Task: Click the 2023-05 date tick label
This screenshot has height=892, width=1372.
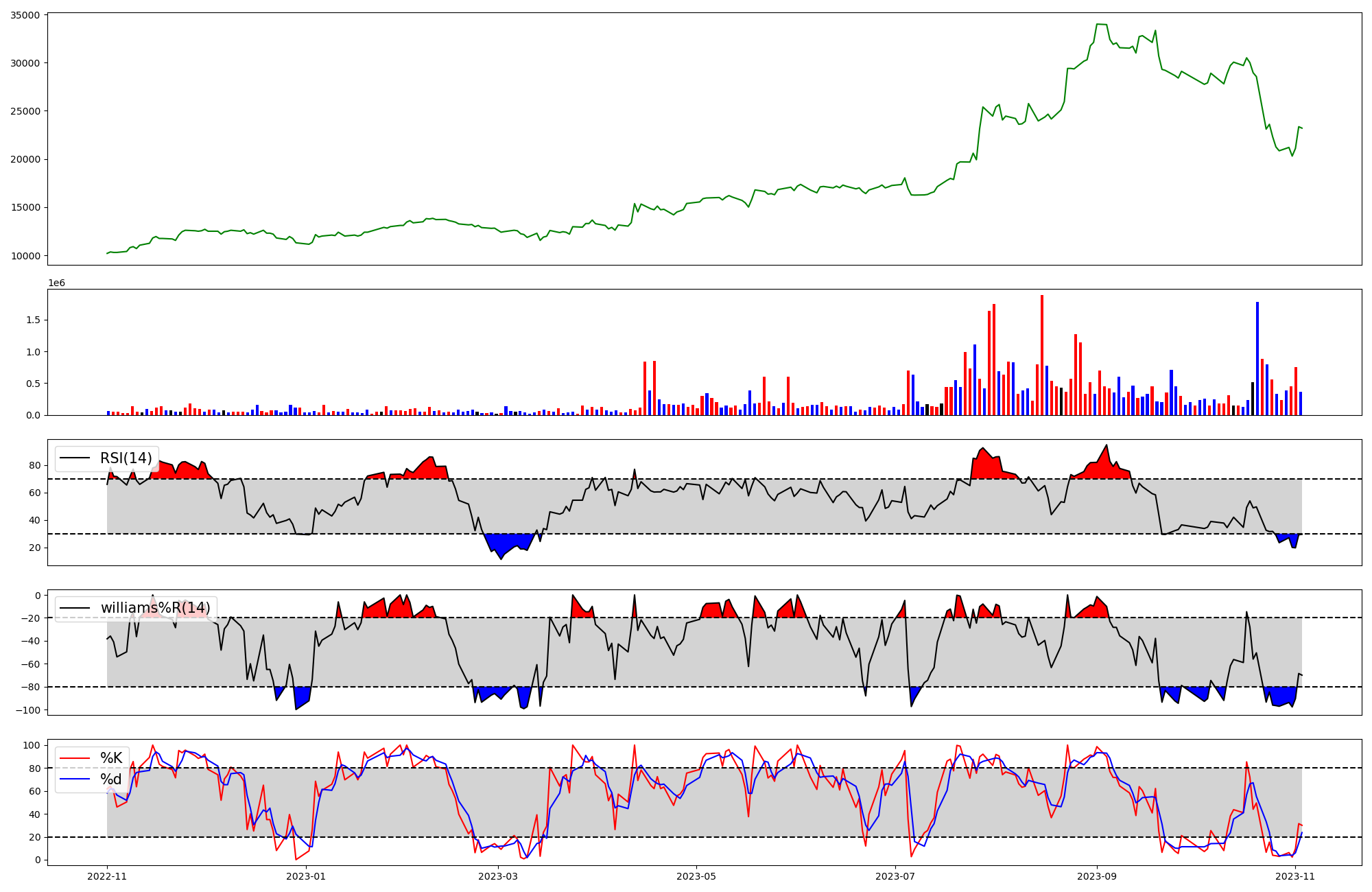Action: (x=696, y=876)
